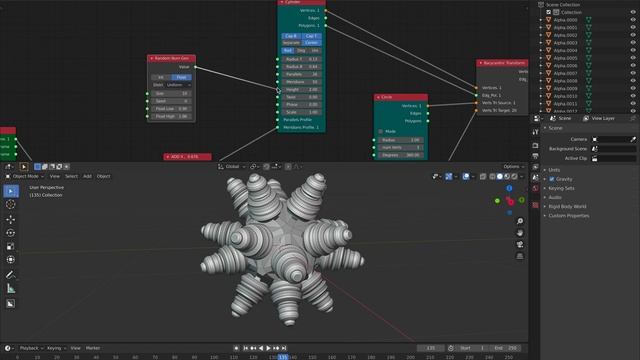The height and width of the screenshot is (360, 640).
Task: Open the viewport Select menu
Action: [71, 176]
